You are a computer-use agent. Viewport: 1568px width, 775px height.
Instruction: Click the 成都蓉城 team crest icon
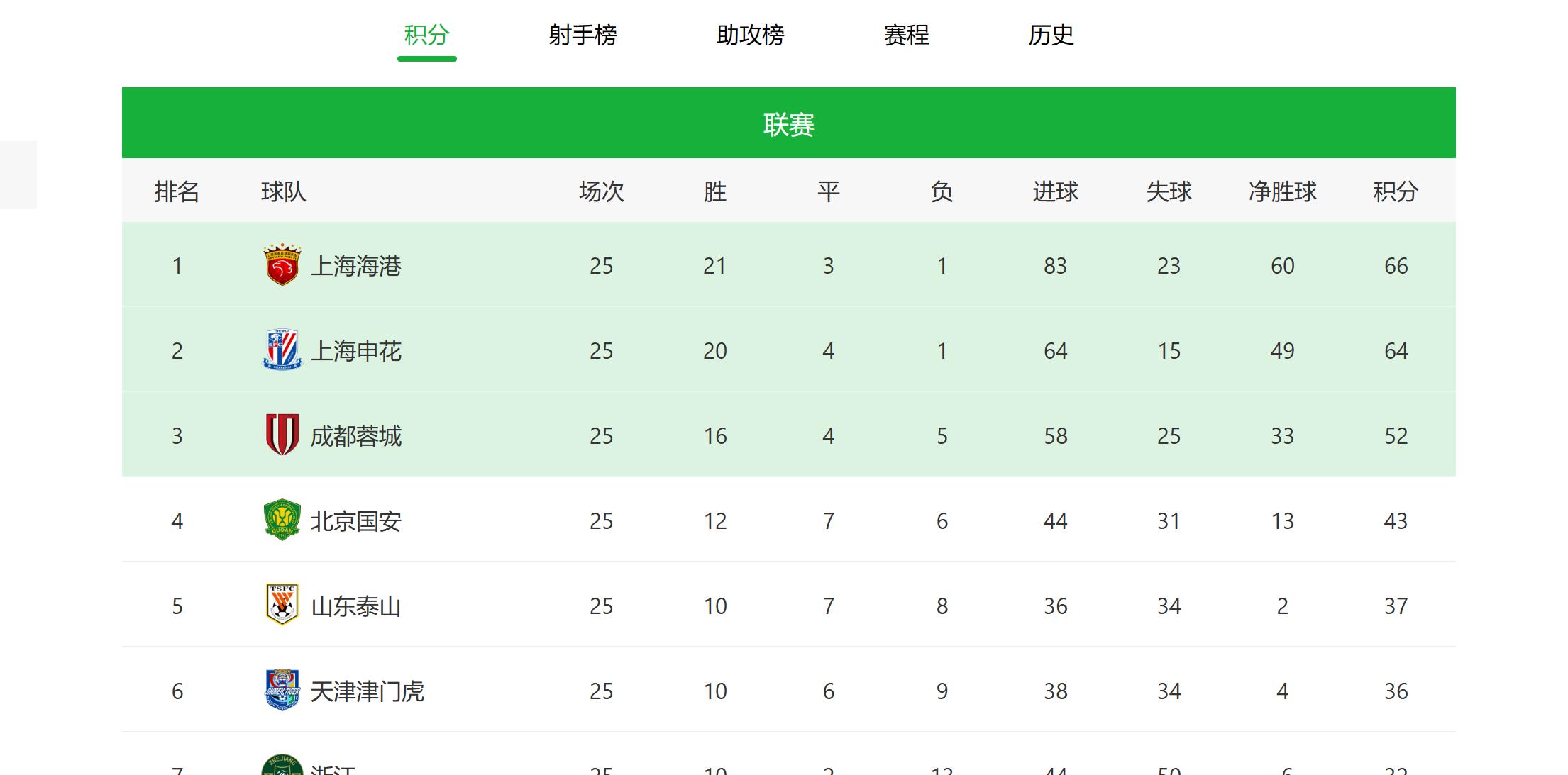pos(282,435)
